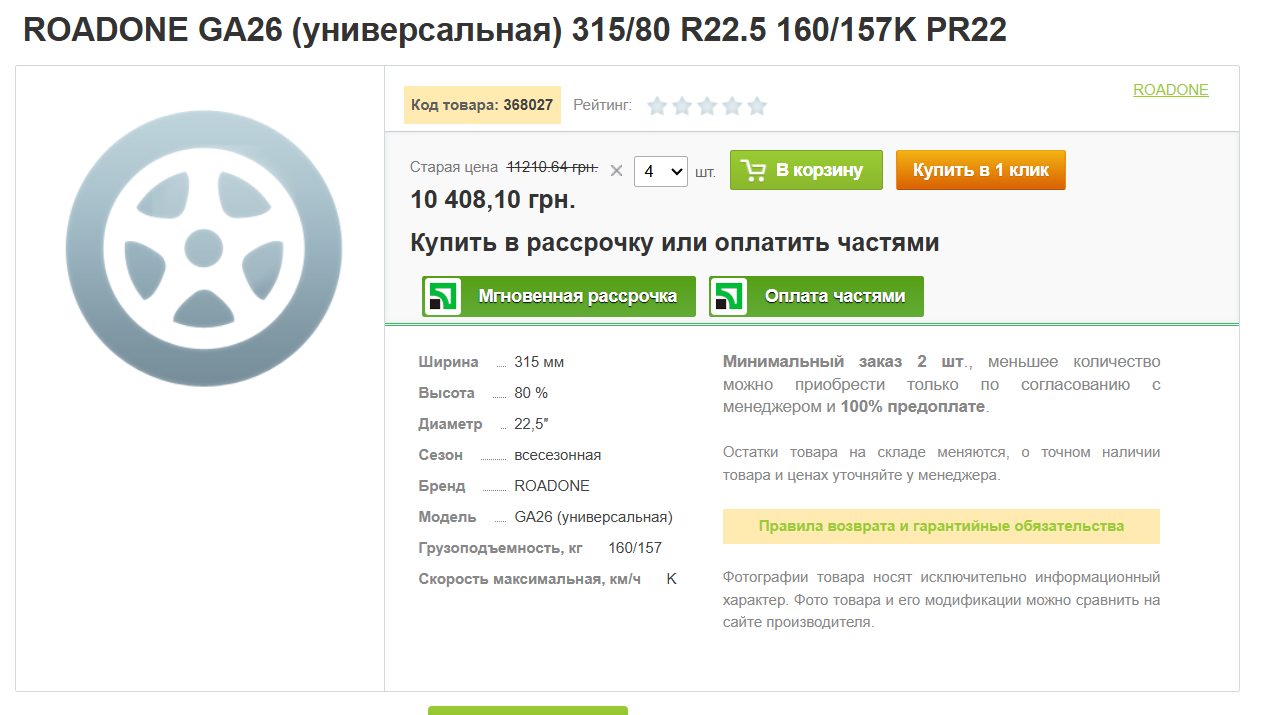Choose Мгновенная рассрочка payment option

[559, 297]
